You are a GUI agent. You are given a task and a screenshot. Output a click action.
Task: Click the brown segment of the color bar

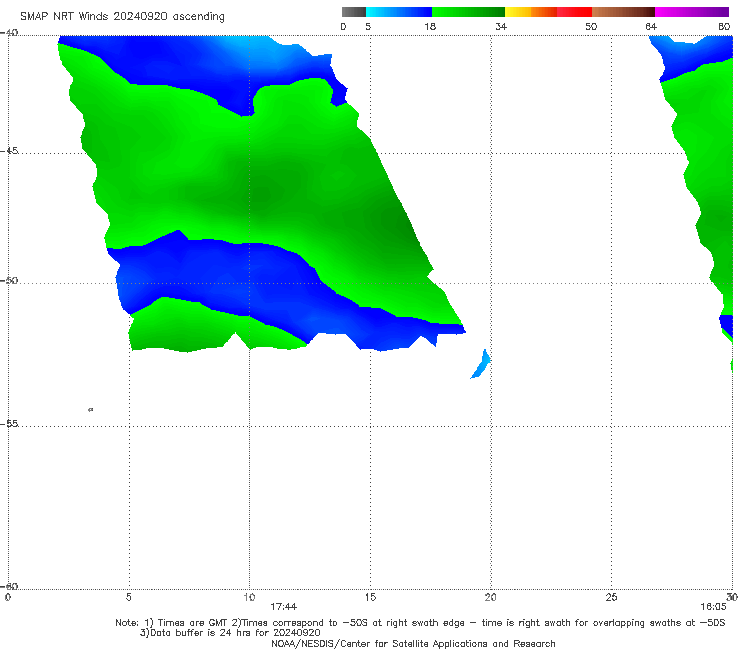click(623, 12)
